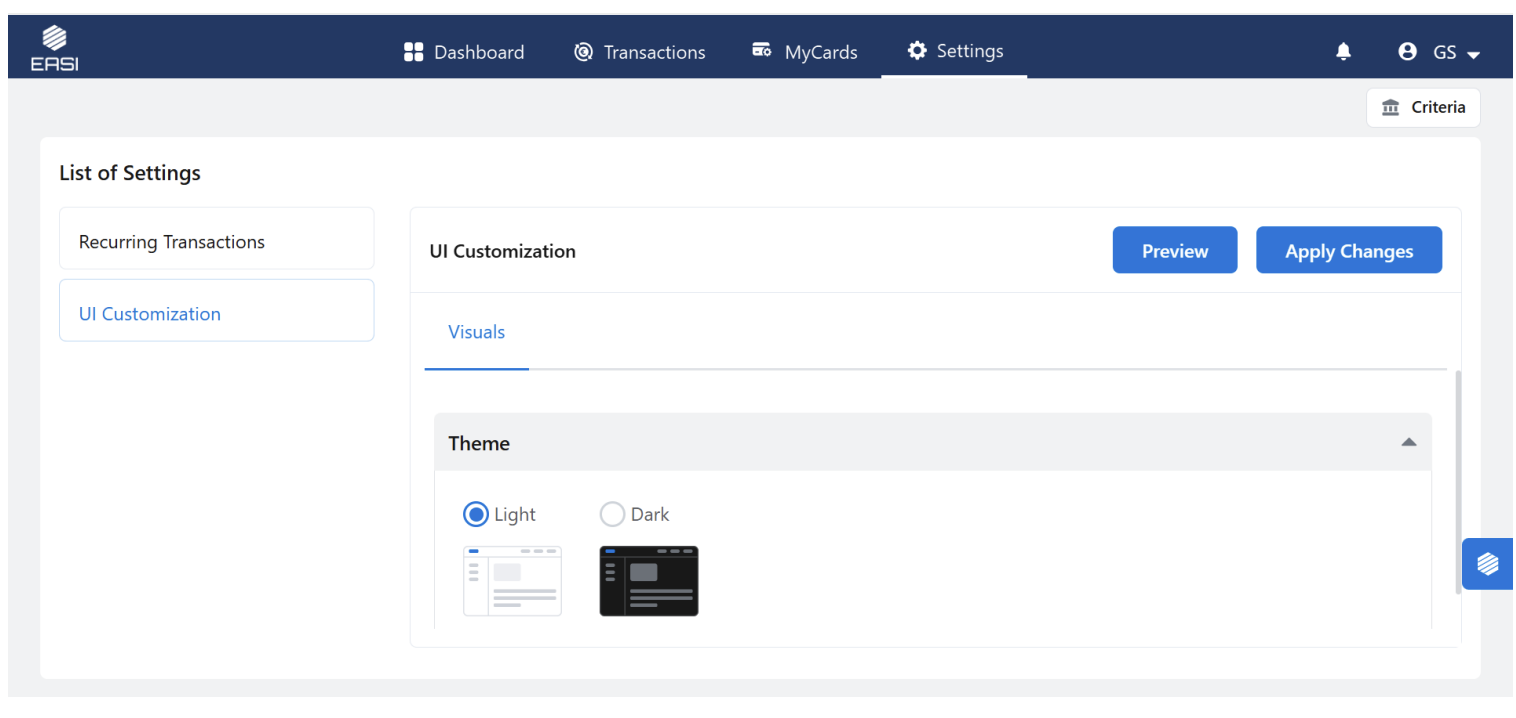1516x718 pixels.
Task: Open the floating EASI widget on right edge
Action: coord(1487,564)
